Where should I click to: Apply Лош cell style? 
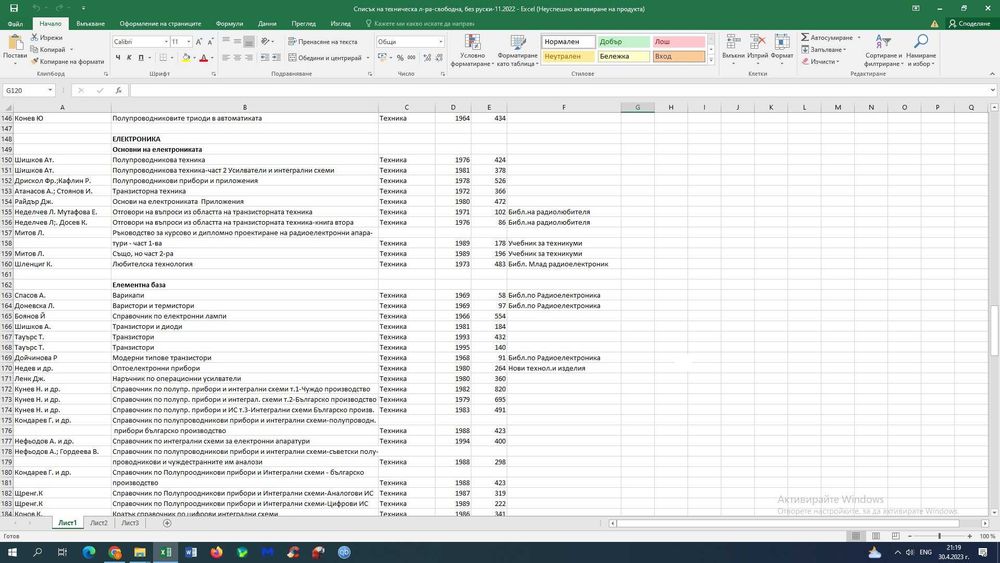click(679, 41)
